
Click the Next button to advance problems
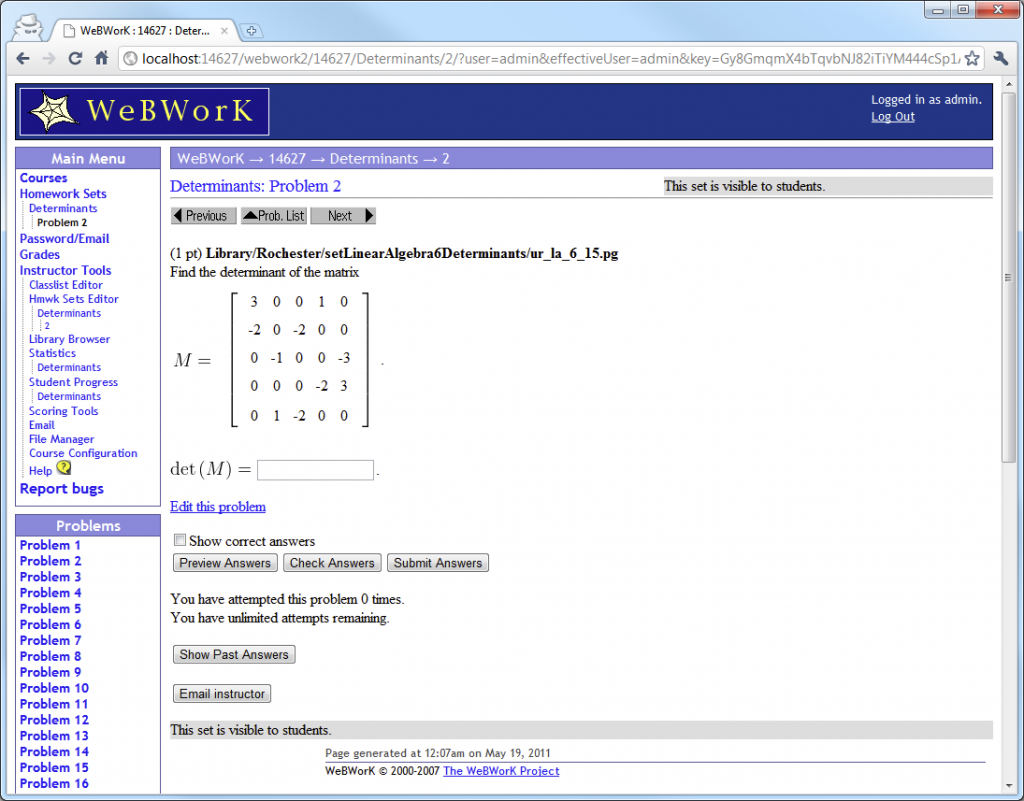click(343, 215)
